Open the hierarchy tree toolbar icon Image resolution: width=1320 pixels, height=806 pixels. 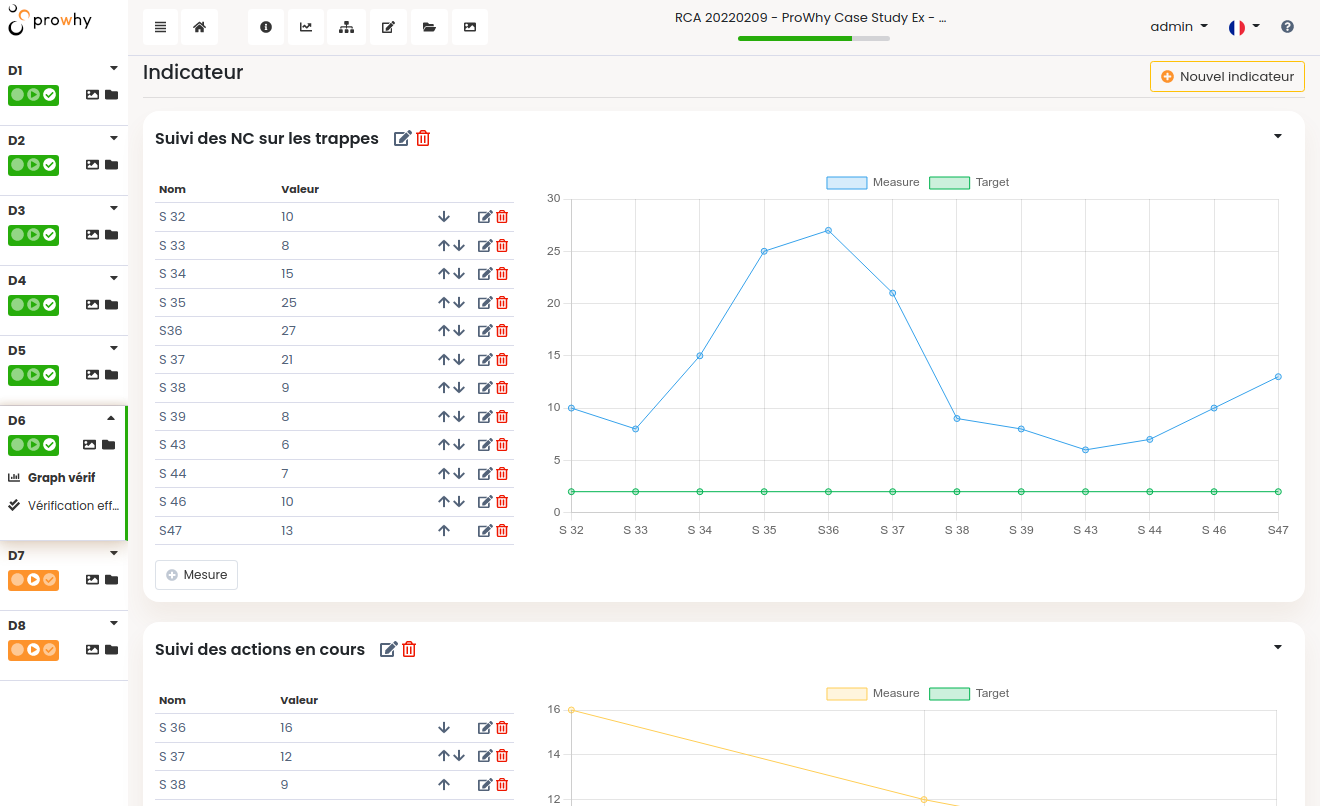pos(346,27)
